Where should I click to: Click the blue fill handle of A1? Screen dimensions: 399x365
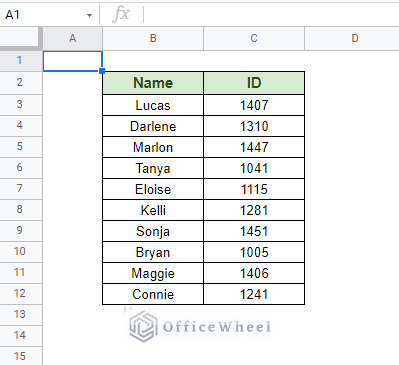coord(102,71)
